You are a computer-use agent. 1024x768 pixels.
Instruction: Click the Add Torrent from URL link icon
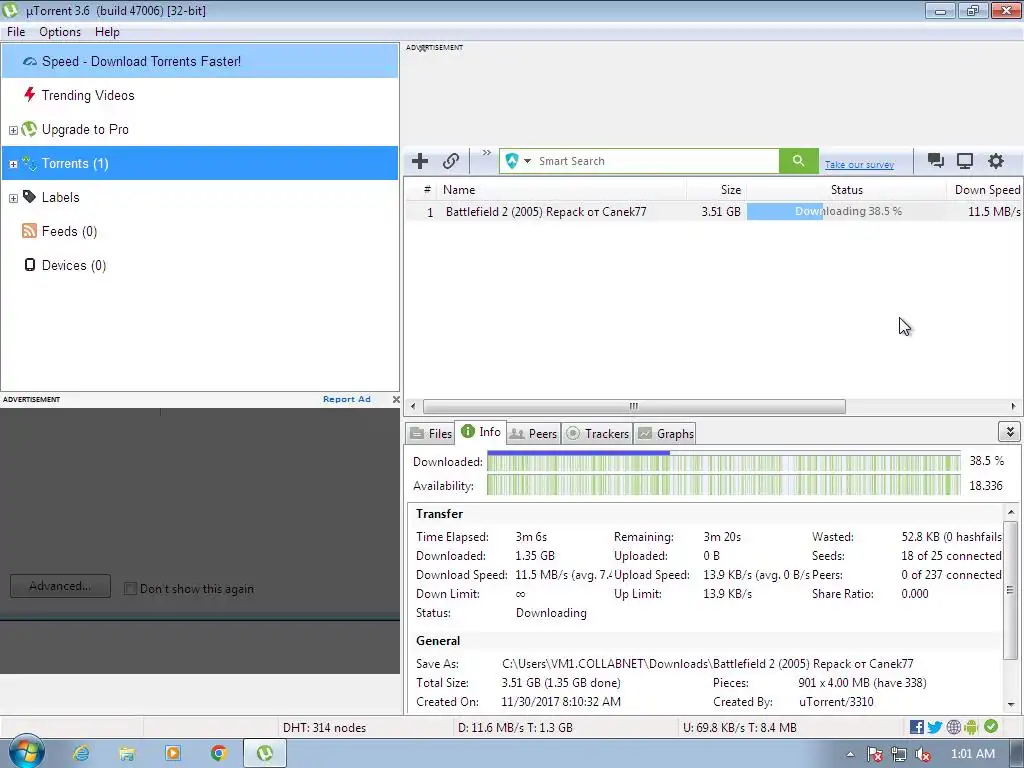(x=451, y=161)
